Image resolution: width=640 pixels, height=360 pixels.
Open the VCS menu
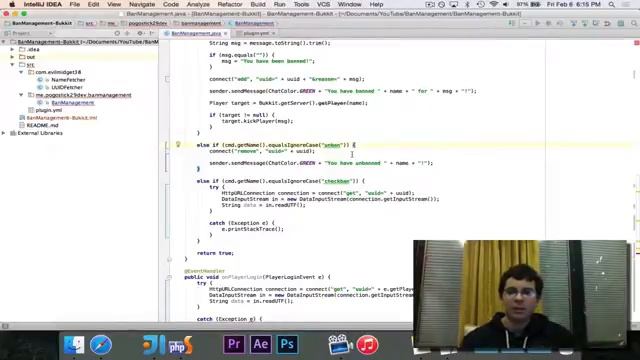pos(323,4)
